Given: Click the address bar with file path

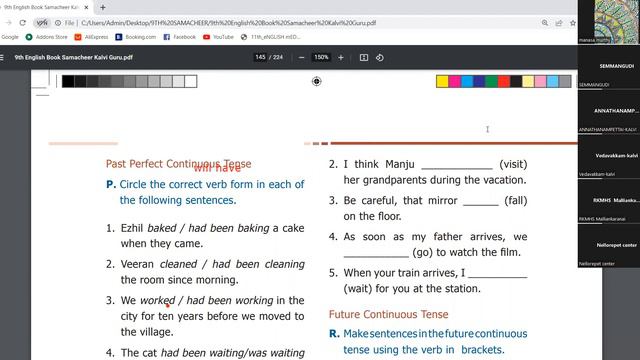Looking at the screenshot, I should tap(229, 23).
